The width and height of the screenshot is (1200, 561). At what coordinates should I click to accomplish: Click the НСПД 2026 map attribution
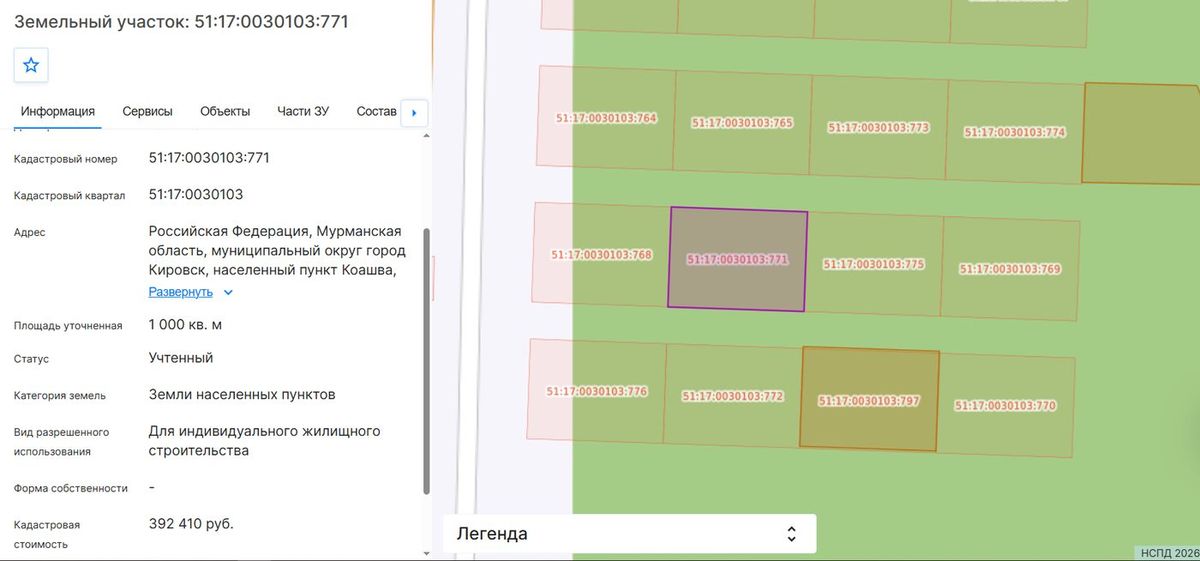click(1168, 552)
